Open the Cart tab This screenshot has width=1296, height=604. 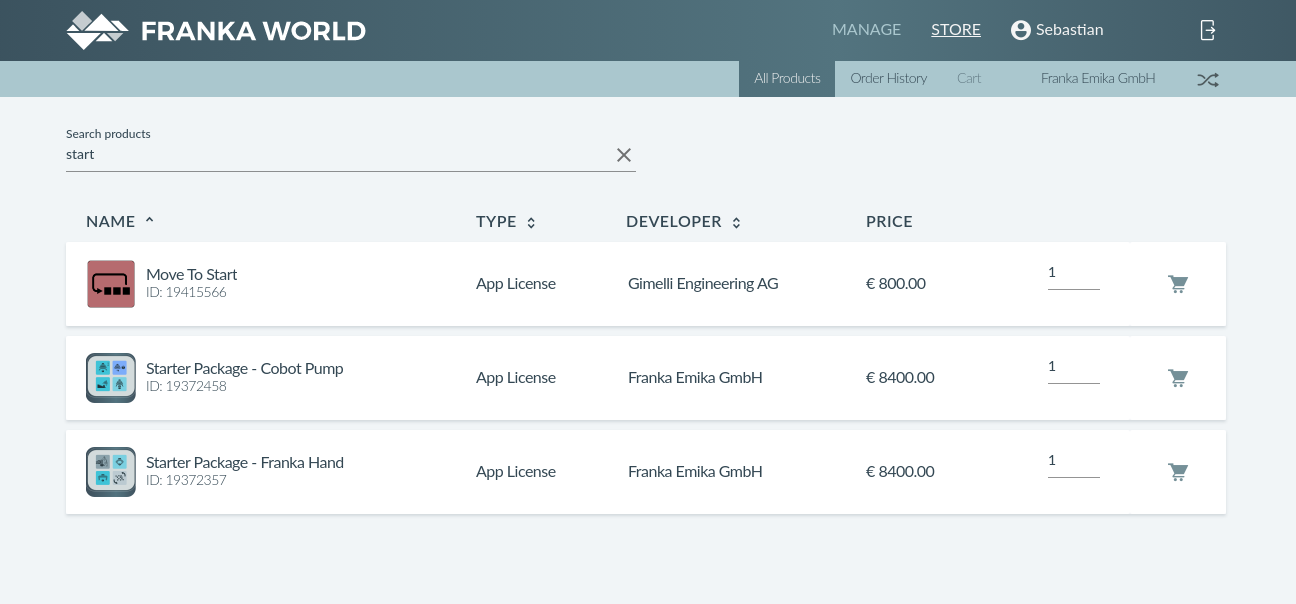[x=969, y=79]
